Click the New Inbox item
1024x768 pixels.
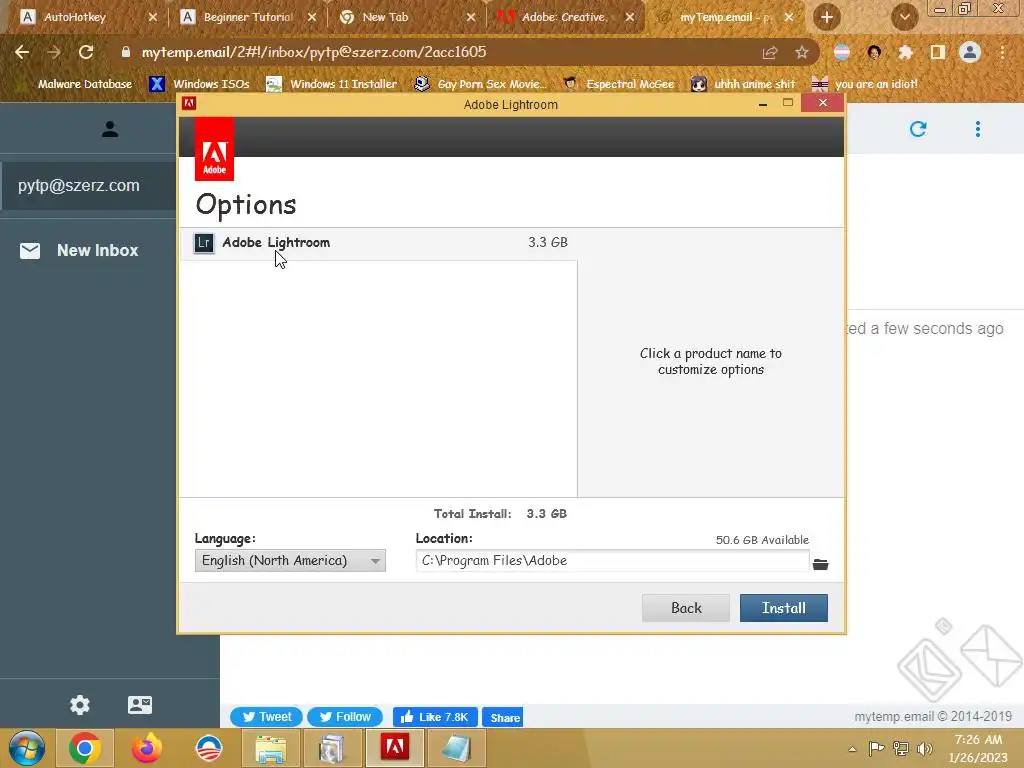click(x=79, y=250)
